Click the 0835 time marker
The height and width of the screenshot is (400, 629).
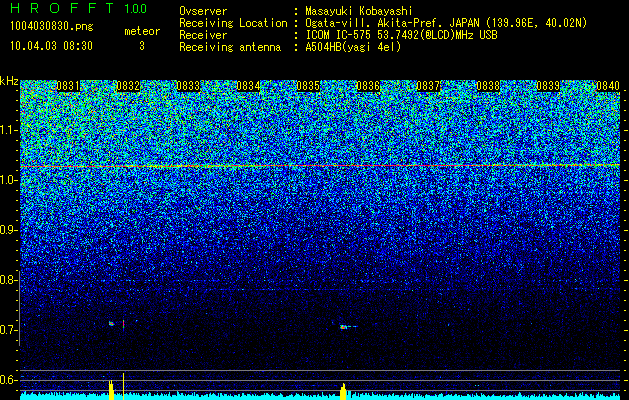pyautogui.click(x=308, y=86)
